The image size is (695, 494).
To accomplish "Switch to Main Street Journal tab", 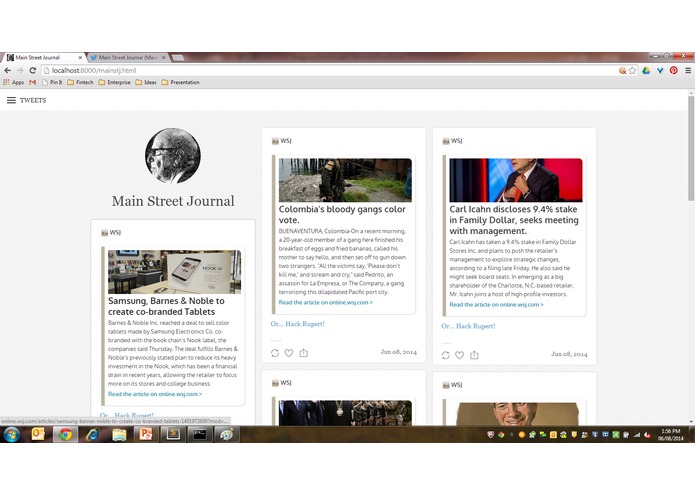I will pyautogui.click(x=42, y=58).
